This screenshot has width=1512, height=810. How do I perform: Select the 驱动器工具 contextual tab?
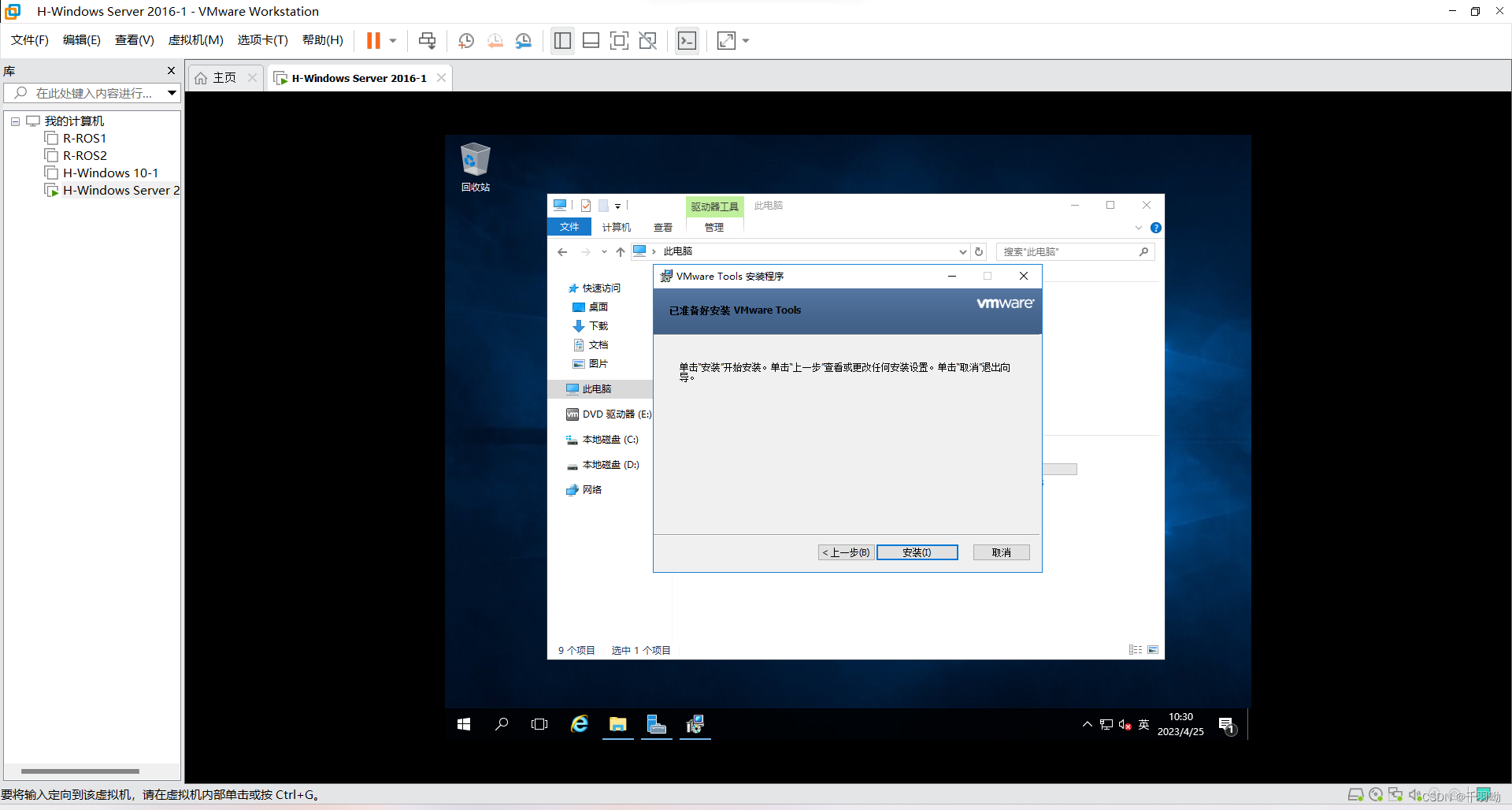point(714,206)
